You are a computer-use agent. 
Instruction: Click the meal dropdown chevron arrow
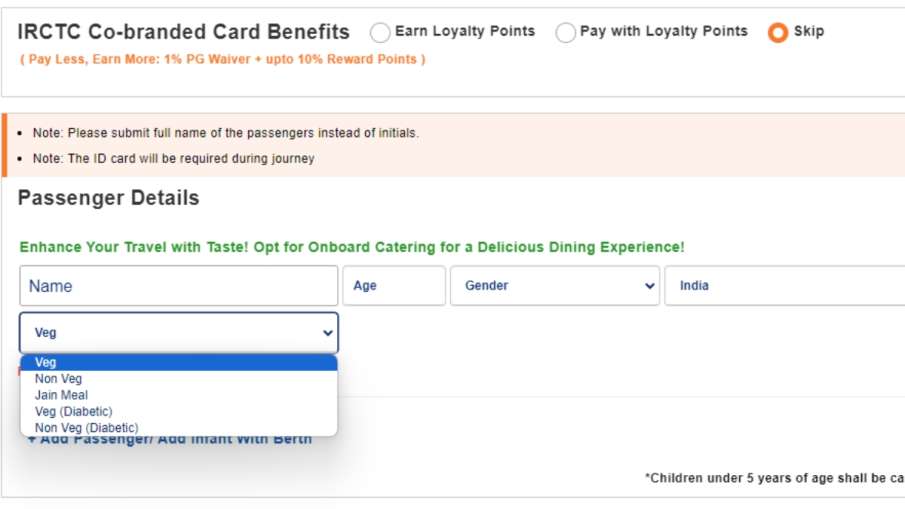327,333
